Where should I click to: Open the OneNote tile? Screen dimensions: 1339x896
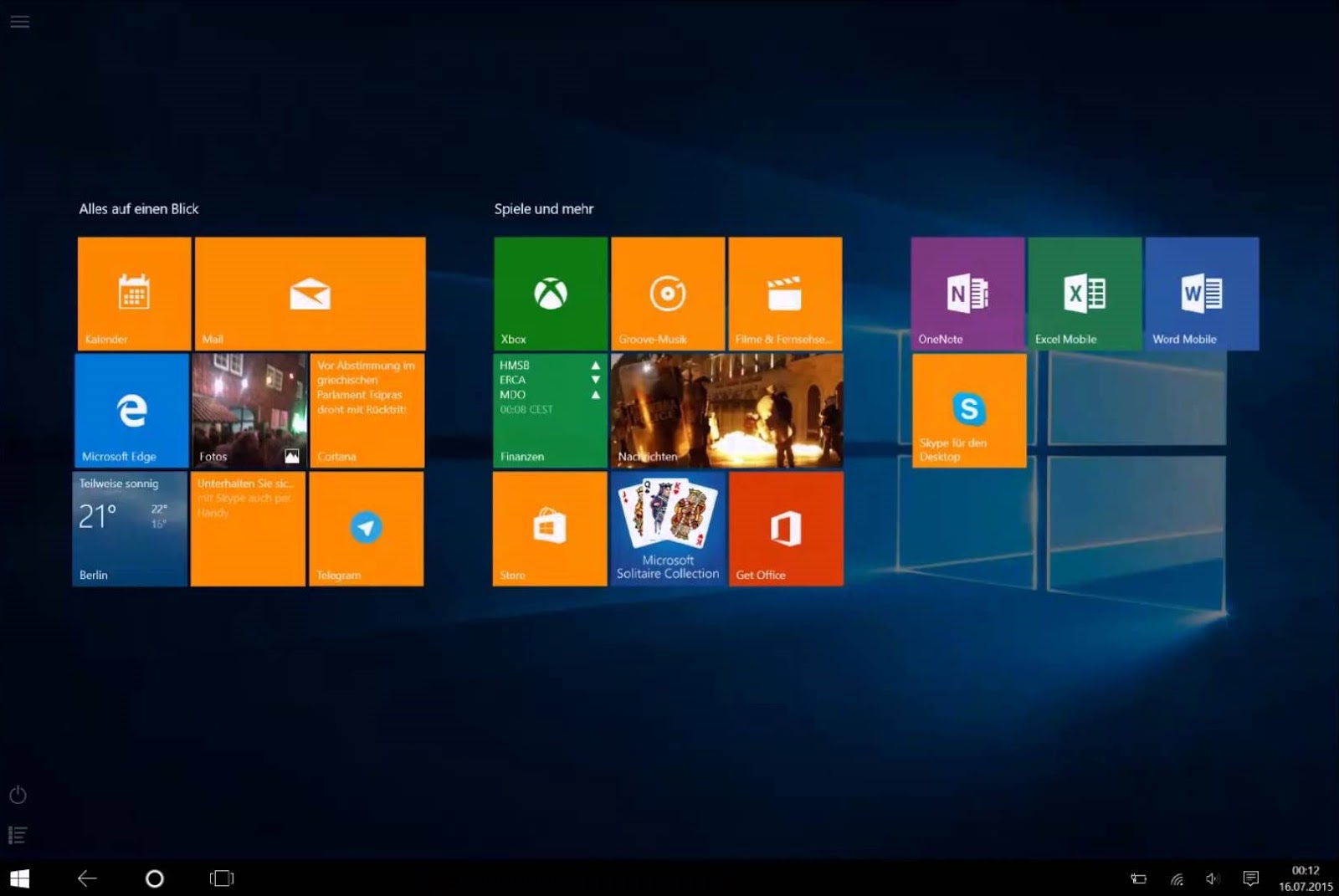coord(967,294)
